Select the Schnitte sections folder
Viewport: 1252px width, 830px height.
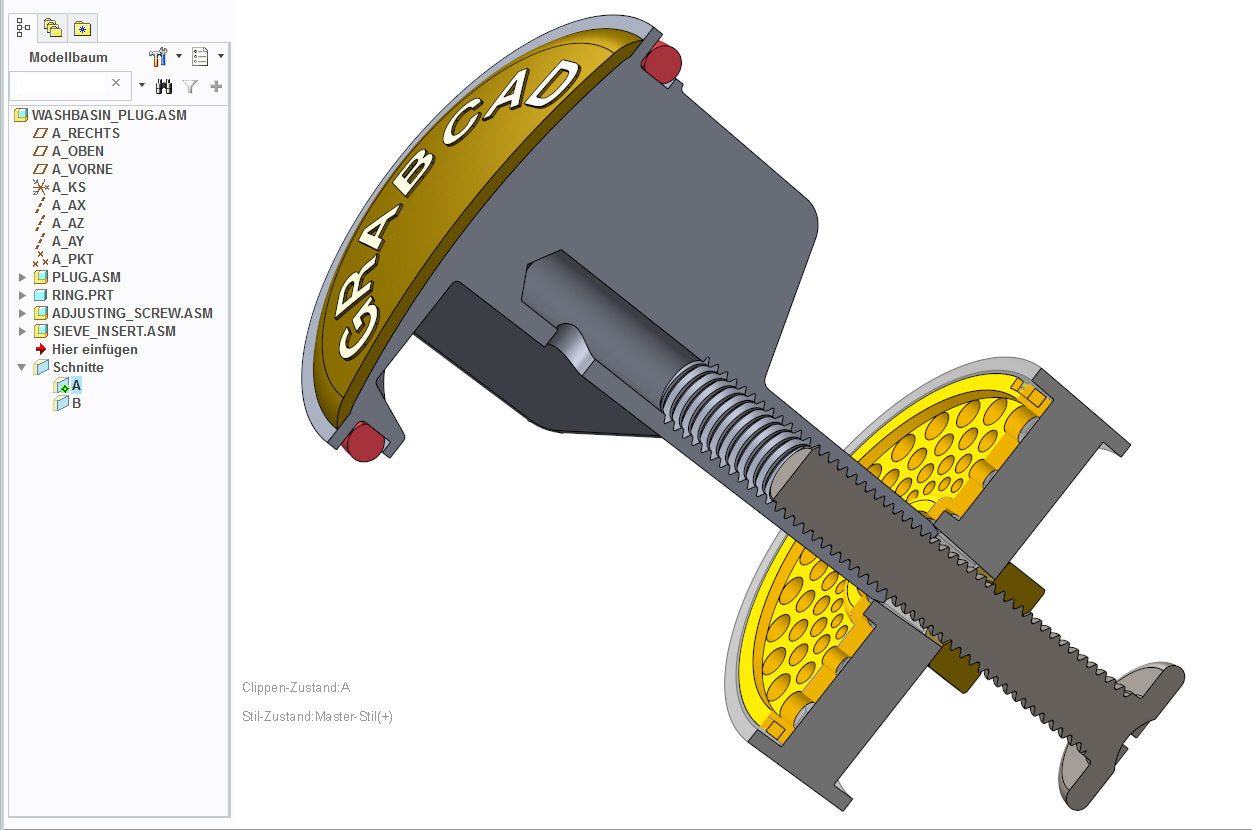(x=78, y=367)
